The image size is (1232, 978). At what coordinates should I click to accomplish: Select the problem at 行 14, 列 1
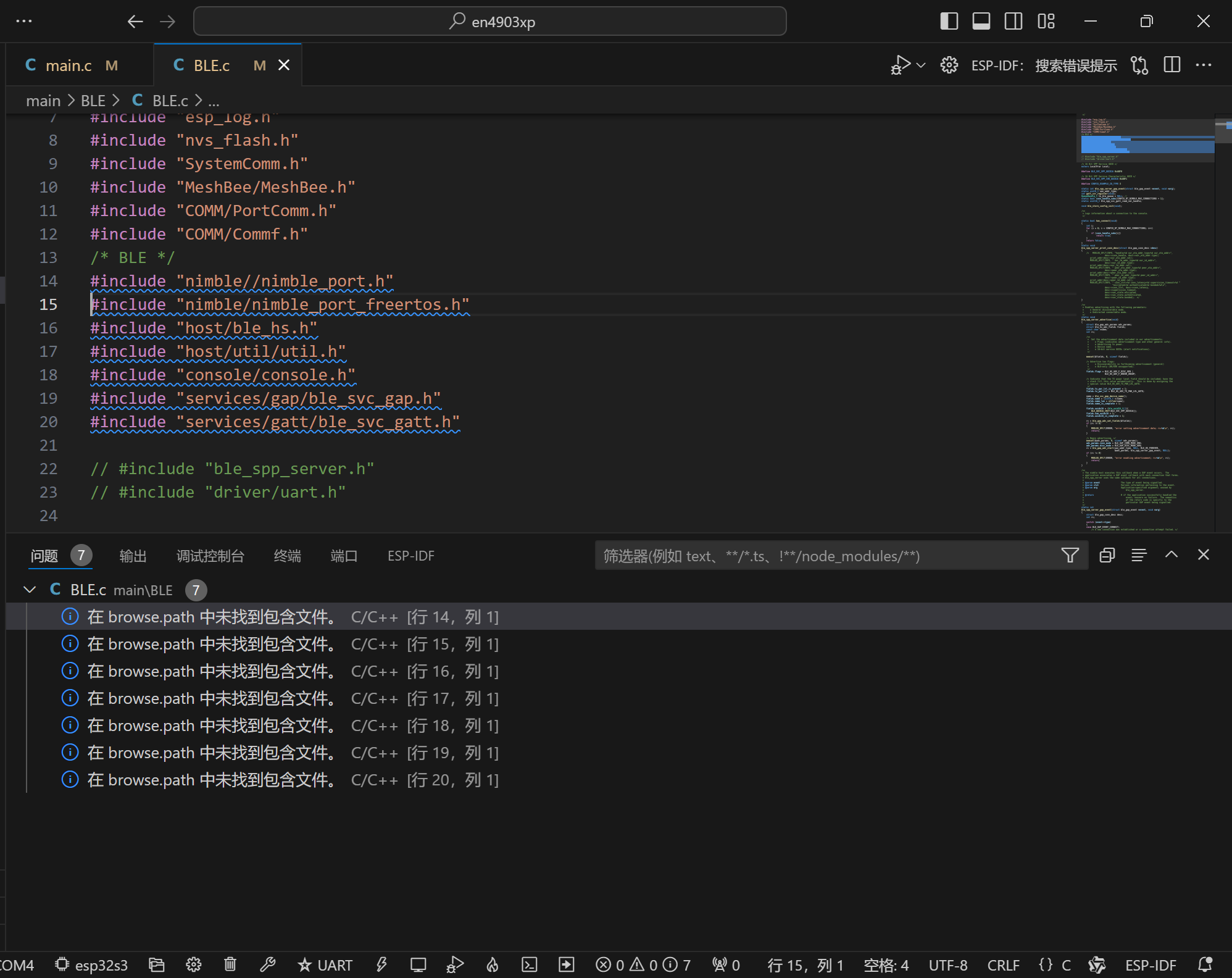click(x=618, y=617)
